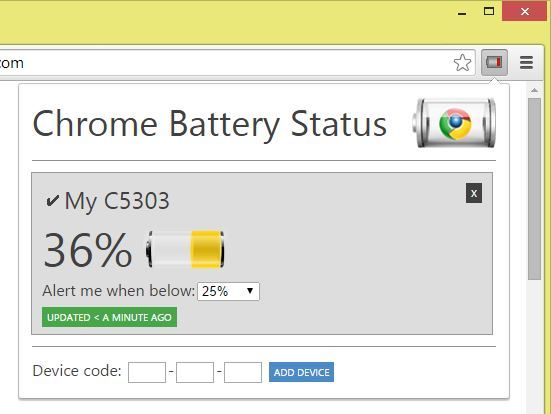Image resolution: width=551 pixels, height=414 pixels.
Task: Click the Device code label
Action: point(77,371)
